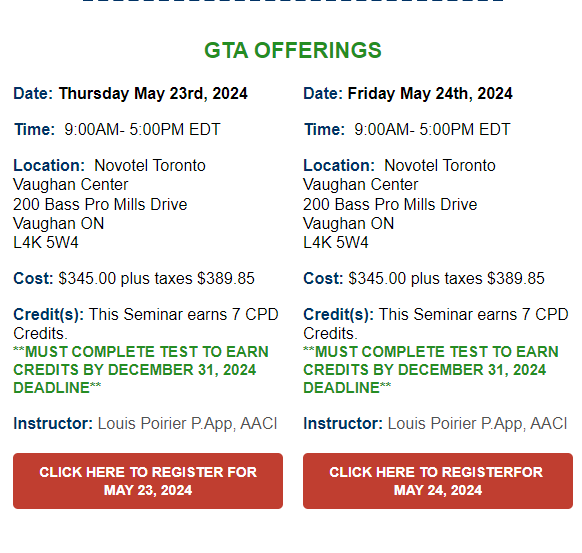Click postal code L4K 5W4 in Friday listing
Viewport: 582px width, 553px height.
[336, 243]
